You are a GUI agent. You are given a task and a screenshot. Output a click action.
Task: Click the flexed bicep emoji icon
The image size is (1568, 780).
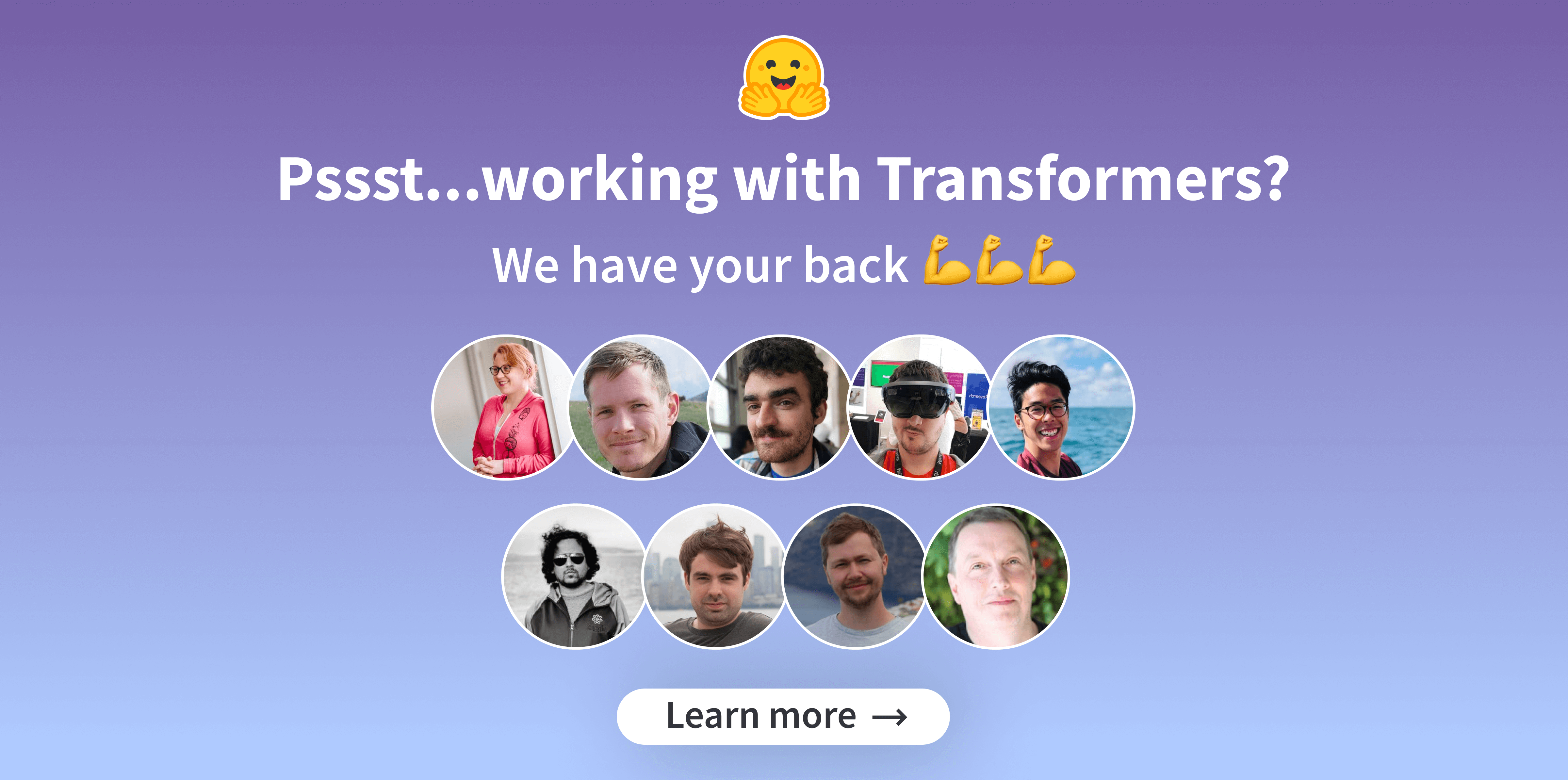point(920,255)
